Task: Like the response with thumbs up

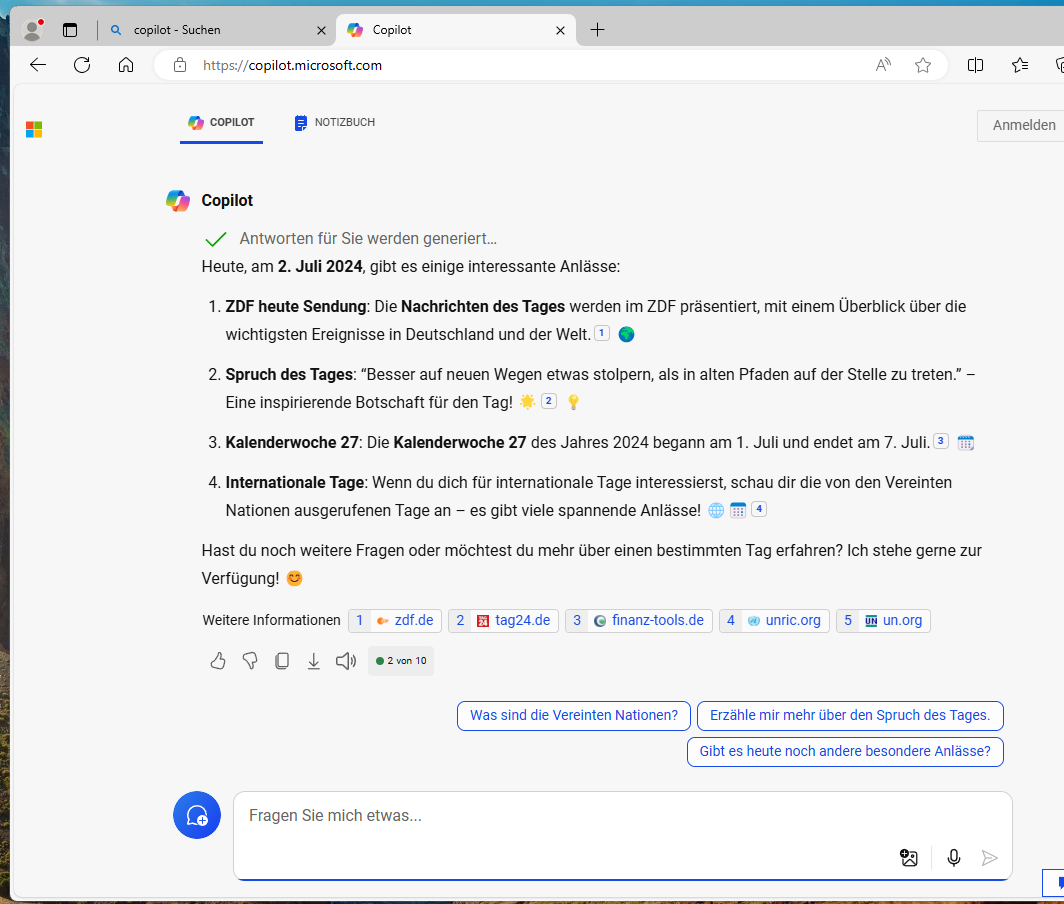Action: point(217,660)
